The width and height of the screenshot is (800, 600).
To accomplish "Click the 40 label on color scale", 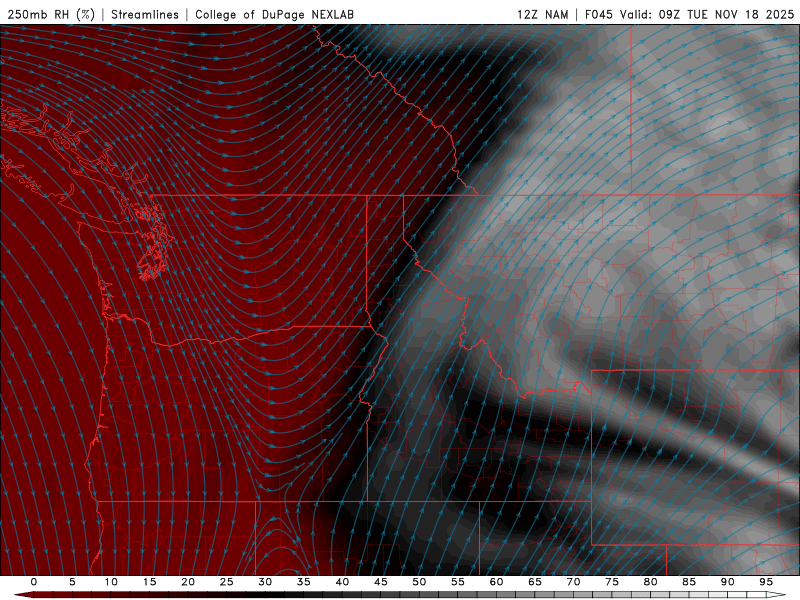I will (x=342, y=582).
